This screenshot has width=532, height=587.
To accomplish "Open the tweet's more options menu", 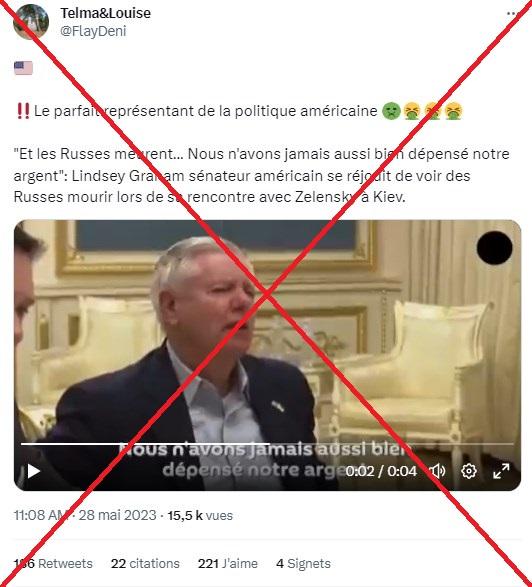I will (511, 13).
